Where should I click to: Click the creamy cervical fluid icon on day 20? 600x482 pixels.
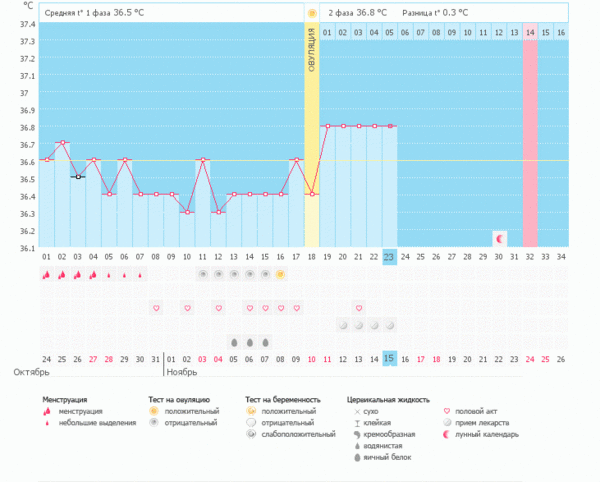click(x=343, y=325)
